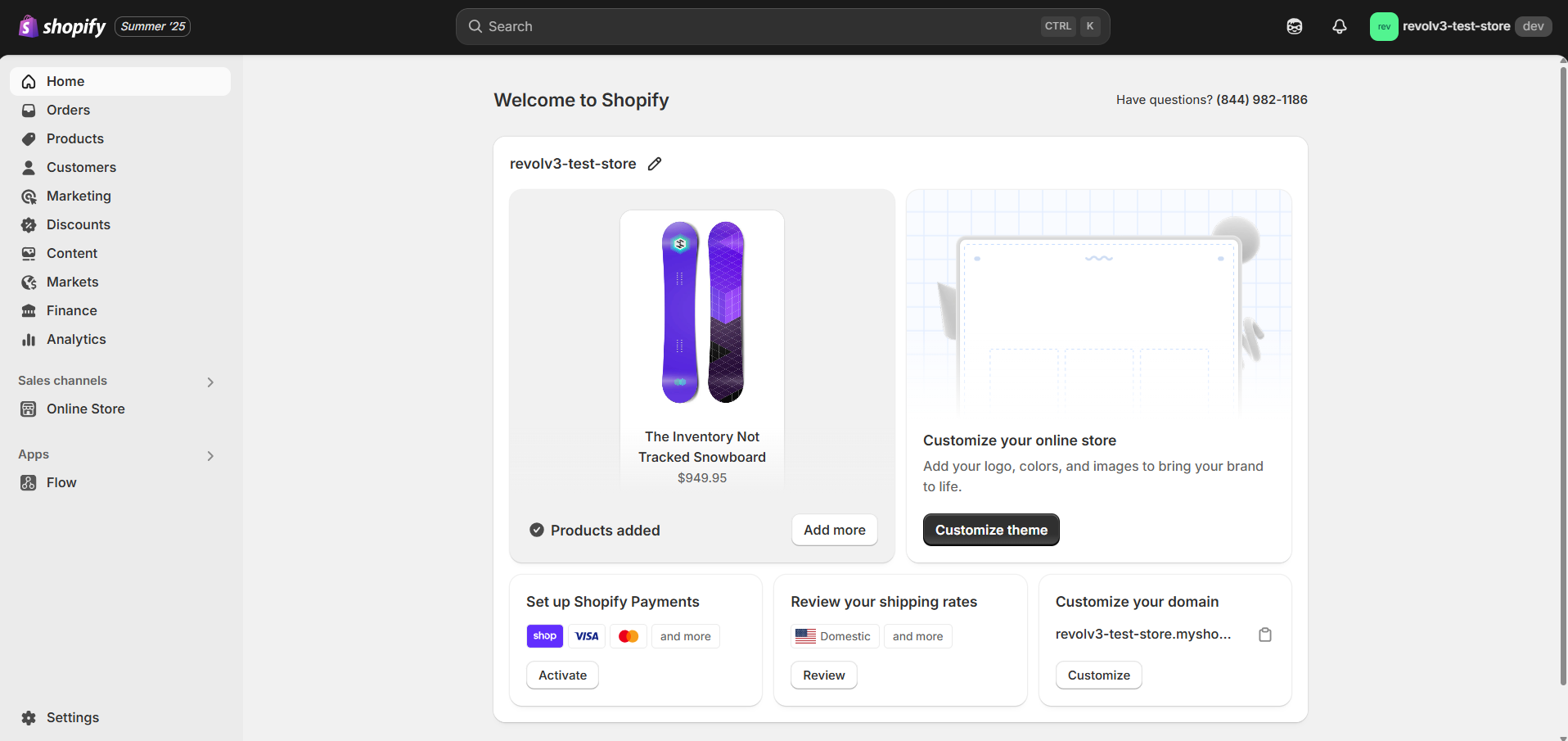The image size is (1568, 741).
Task: Open Settings at the bottom of sidebar
Action: click(x=73, y=717)
